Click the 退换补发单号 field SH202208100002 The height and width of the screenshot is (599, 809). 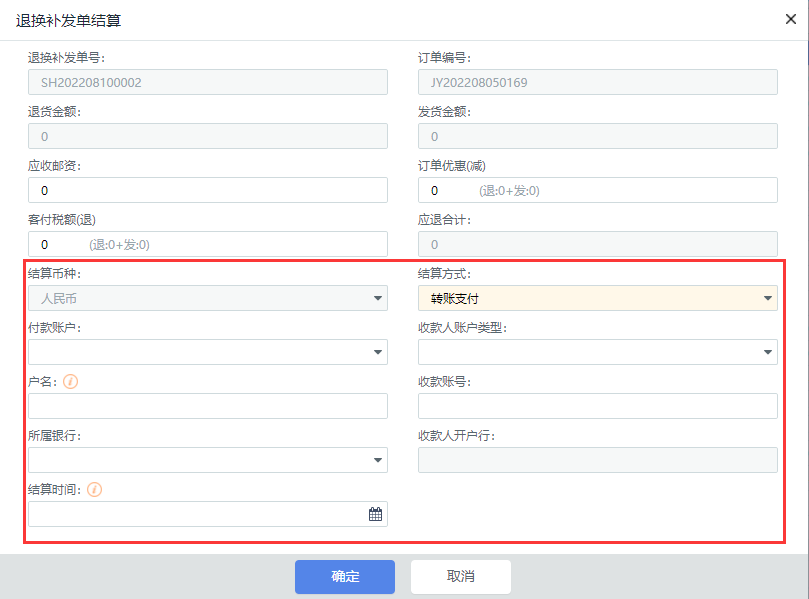[207, 82]
